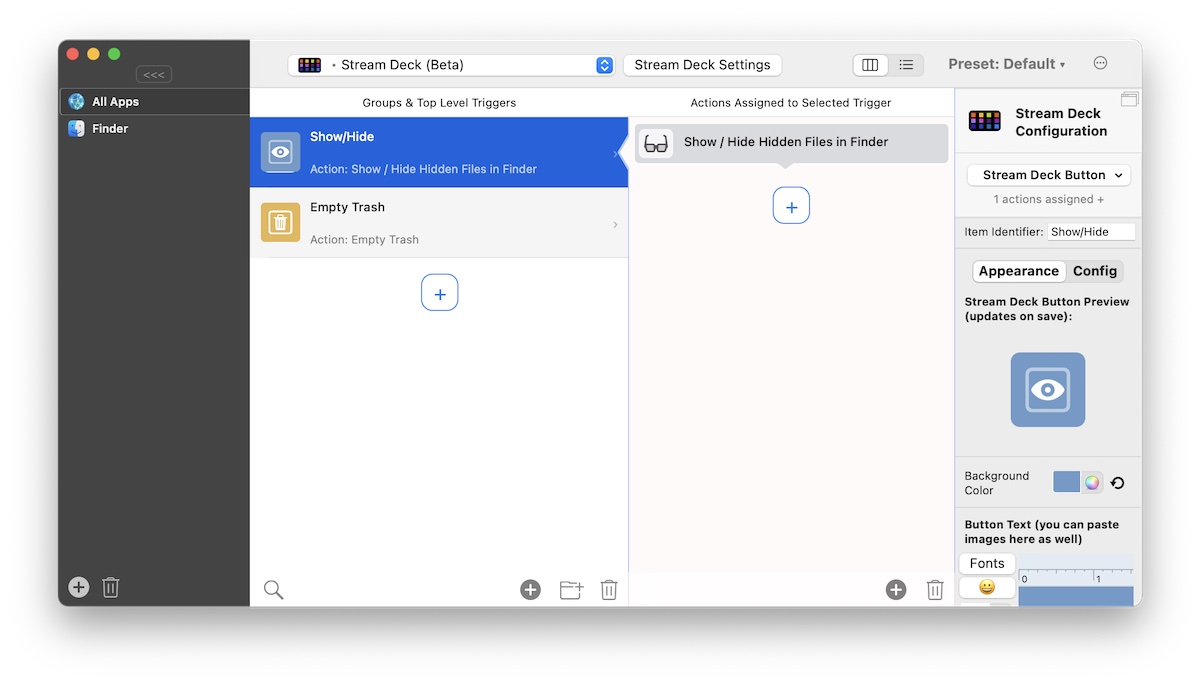Add a new app with the sidebar plus icon
This screenshot has height=683, width=1200.
(x=78, y=588)
